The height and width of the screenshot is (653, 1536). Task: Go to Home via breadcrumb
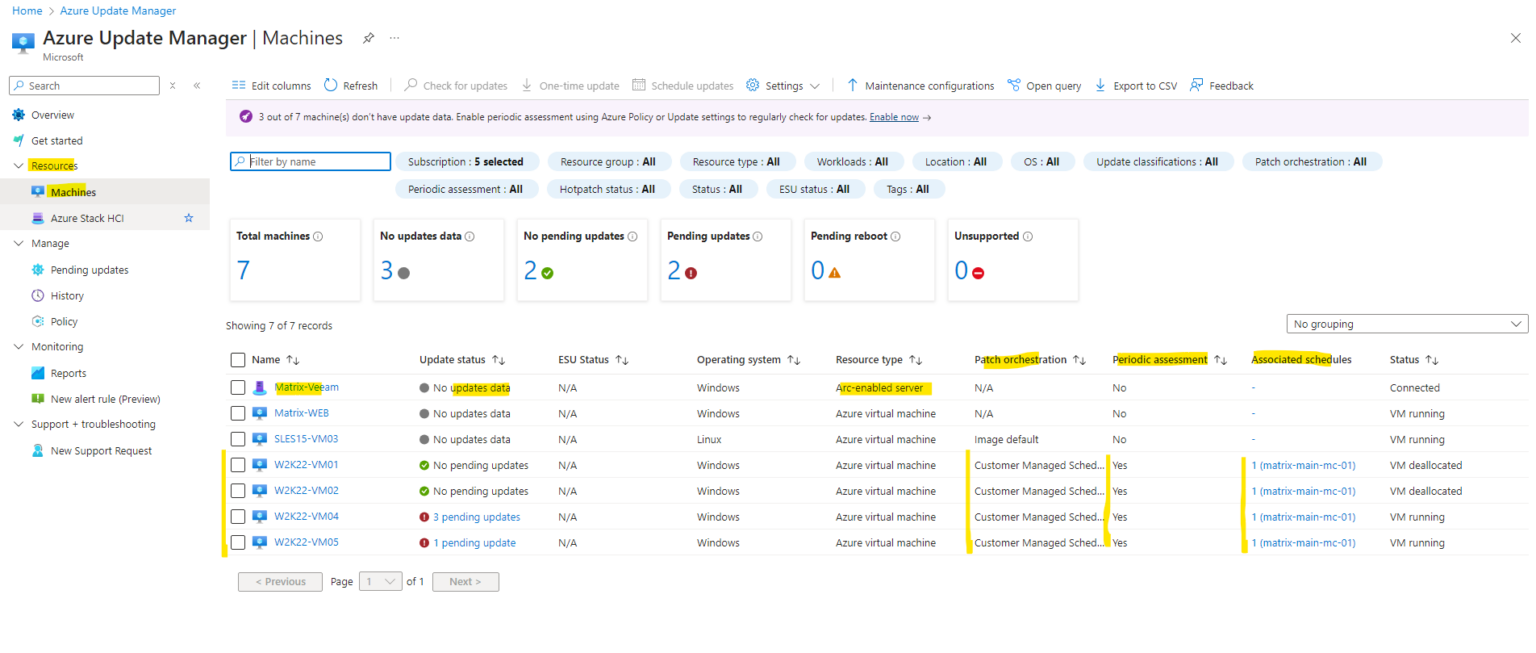(x=26, y=10)
